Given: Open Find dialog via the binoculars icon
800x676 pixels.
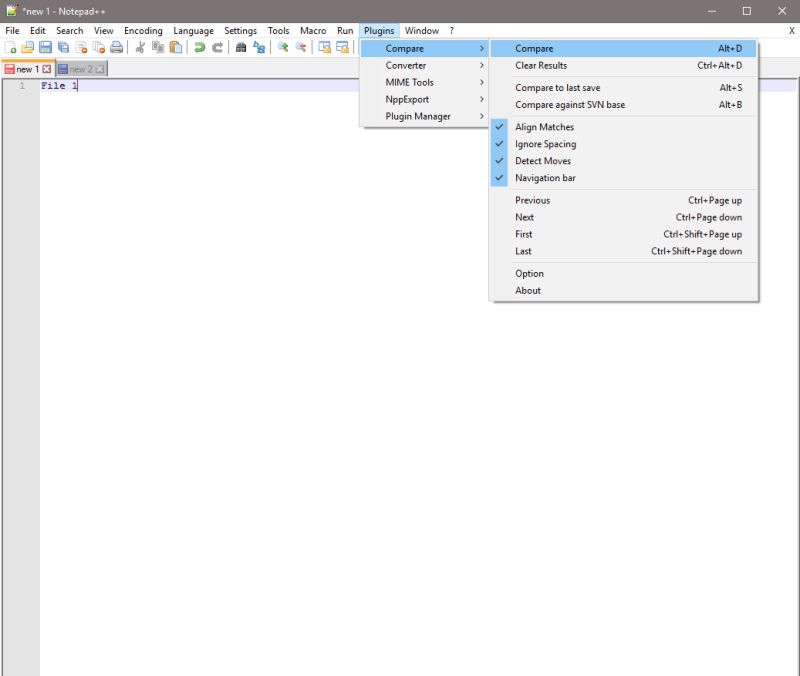Looking at the screenshot, I should coord(240,48).
